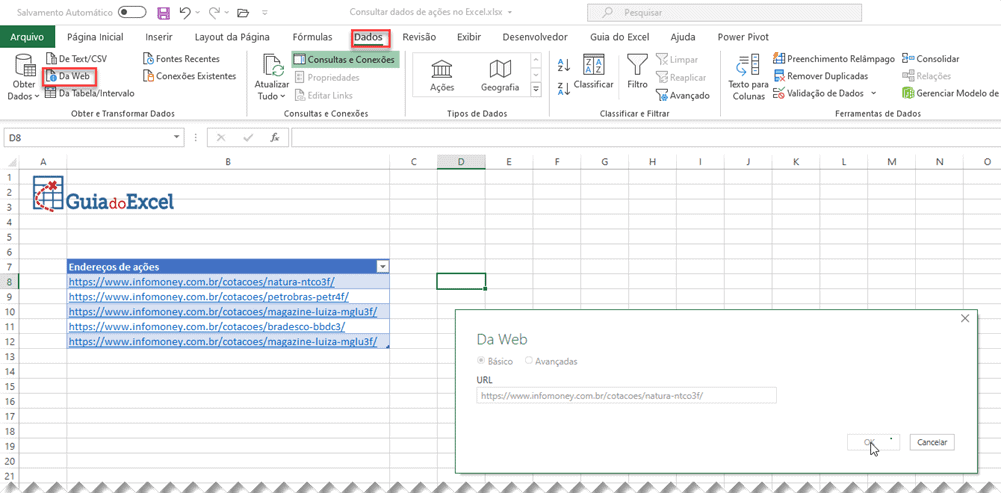
Task: Click Da Tabela/Intervalo icon
Action: [51, 93]
